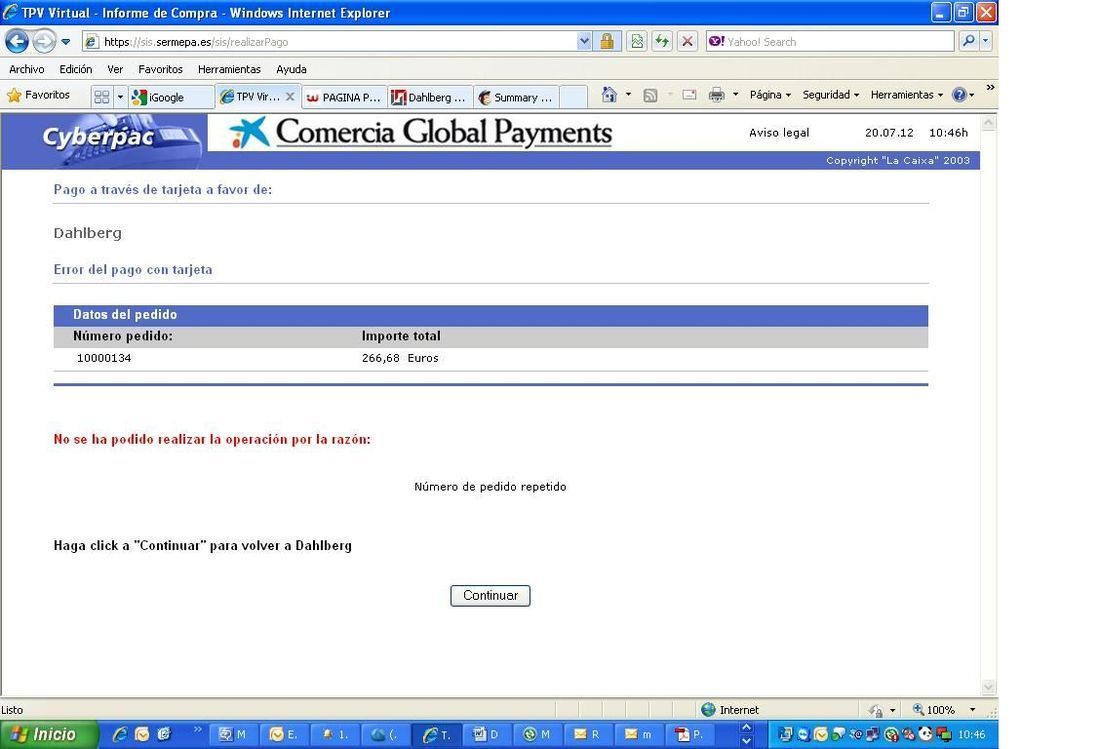The width and height of the screenshot is (1100, 749).
Task: Show more toolbar commands chevron
Action: [990, 88]
